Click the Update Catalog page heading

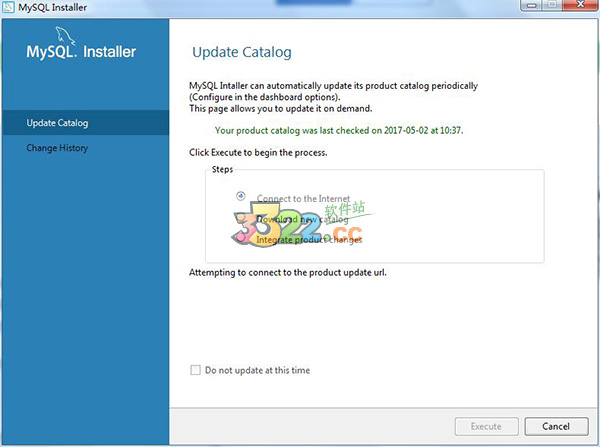[242, 52]
